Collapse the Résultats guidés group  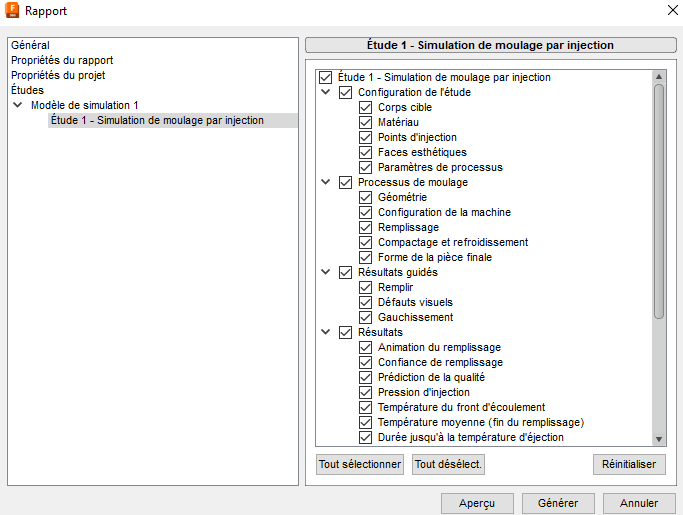click(x=325, y=272)
